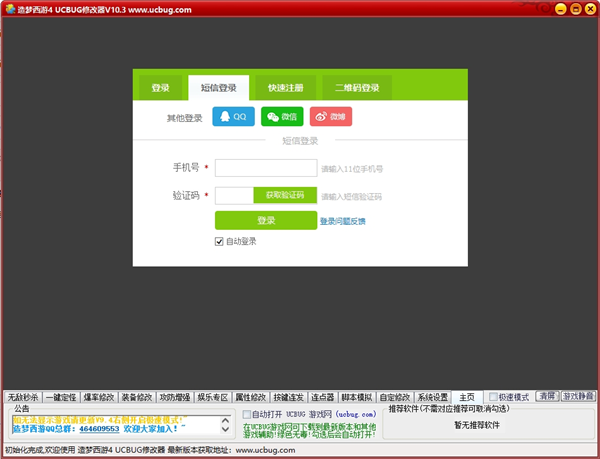
Task: Focus the 手机号 phone number field
Action: pos(266,168)
